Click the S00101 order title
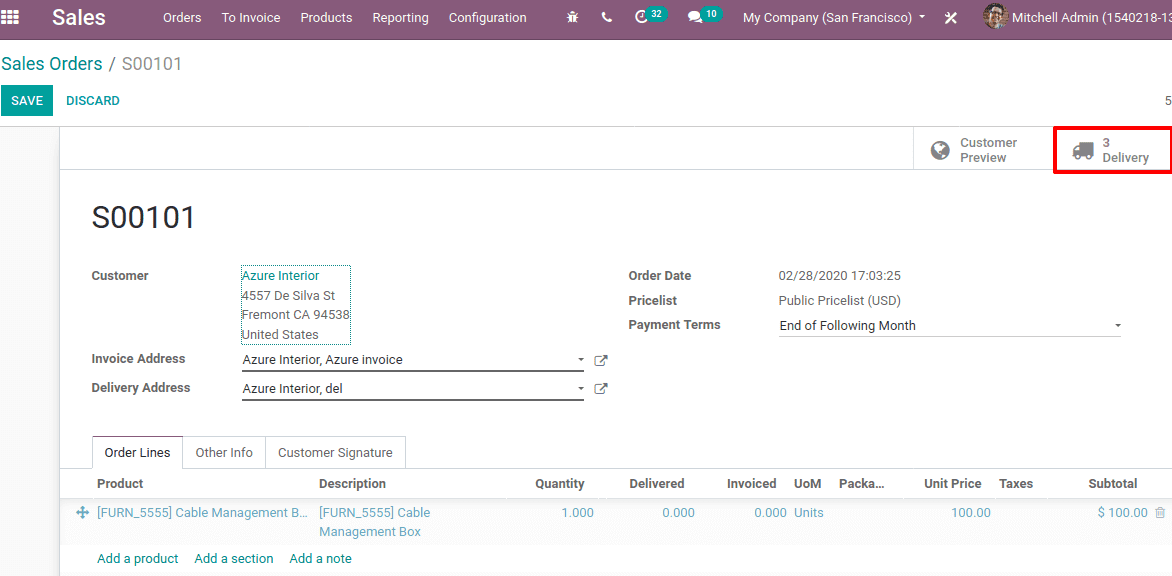 (143, 217)
